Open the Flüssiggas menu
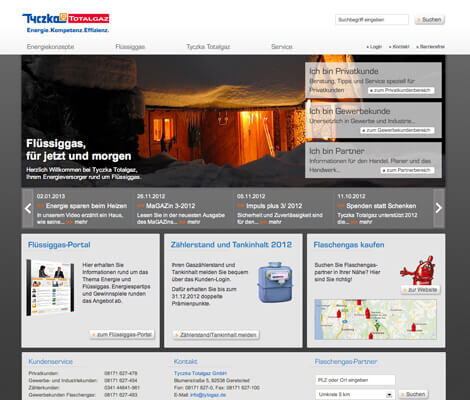 [x=130, y=47]
